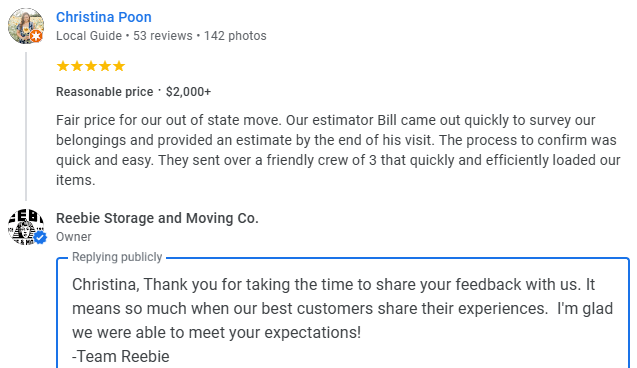This screenshot has height=368, width=637.
Task: Click the Owner label under Reebie
Action: pos(74,237)
